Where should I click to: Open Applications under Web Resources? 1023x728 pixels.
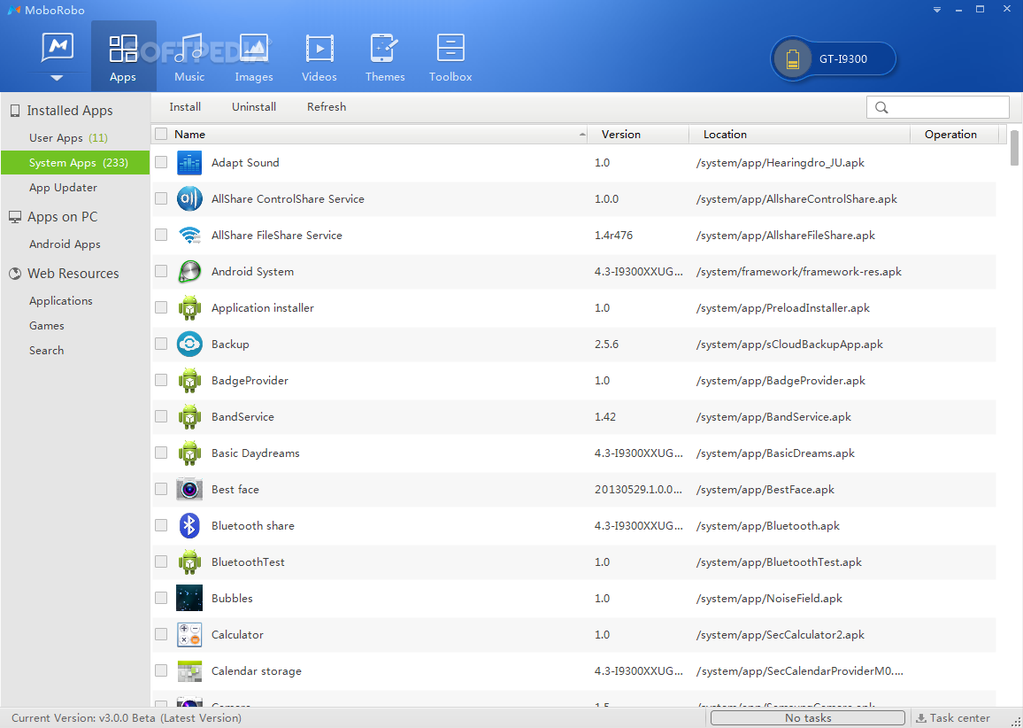point(61,301)
